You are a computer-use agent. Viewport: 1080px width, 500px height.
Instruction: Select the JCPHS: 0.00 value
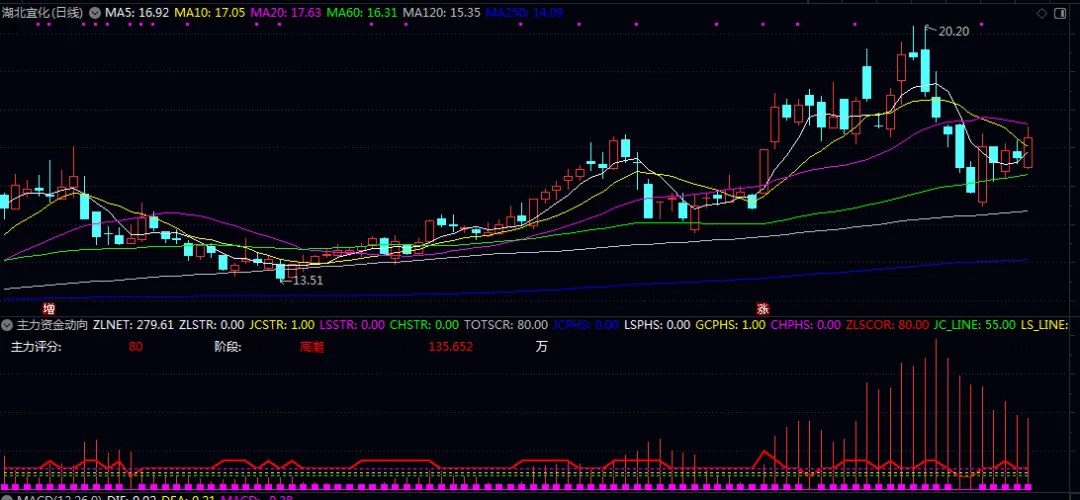click(x=585, y=324)
